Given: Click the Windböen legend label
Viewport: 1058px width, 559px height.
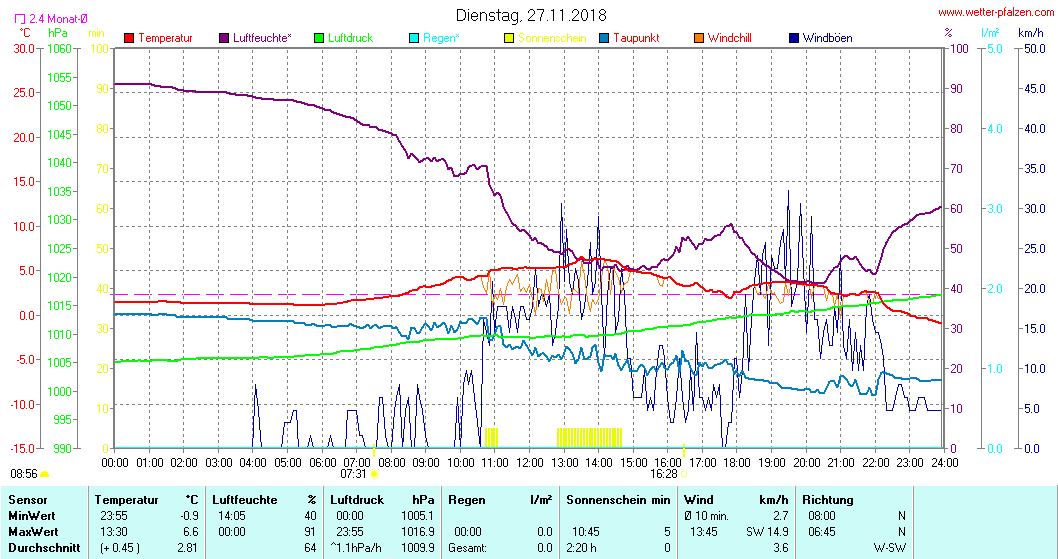Looking at the screenshot, I should pos(828,38).
